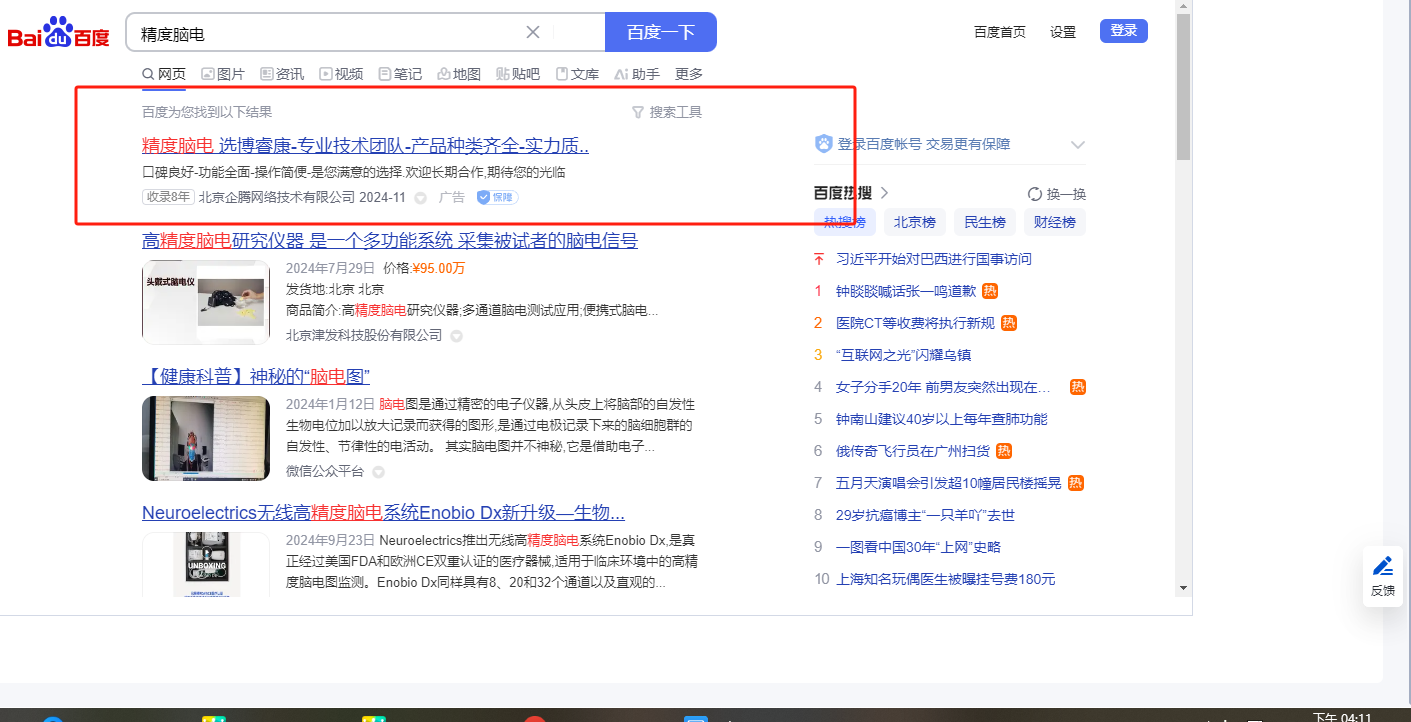This screenshot has width=1411, height=722.
Task: Click the Baidu logo
Action: [x=59, y=33]
